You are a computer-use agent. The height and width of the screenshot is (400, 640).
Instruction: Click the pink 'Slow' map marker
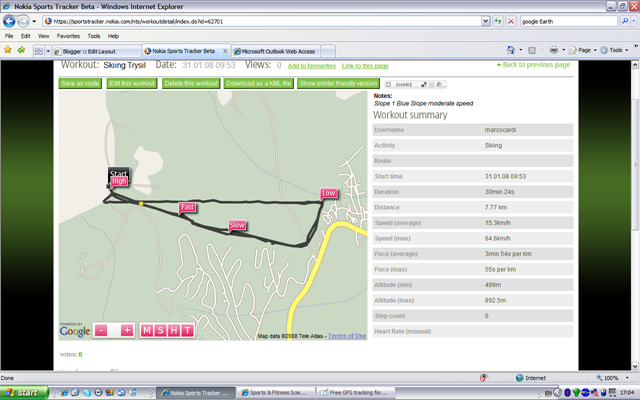click(237, 225)
